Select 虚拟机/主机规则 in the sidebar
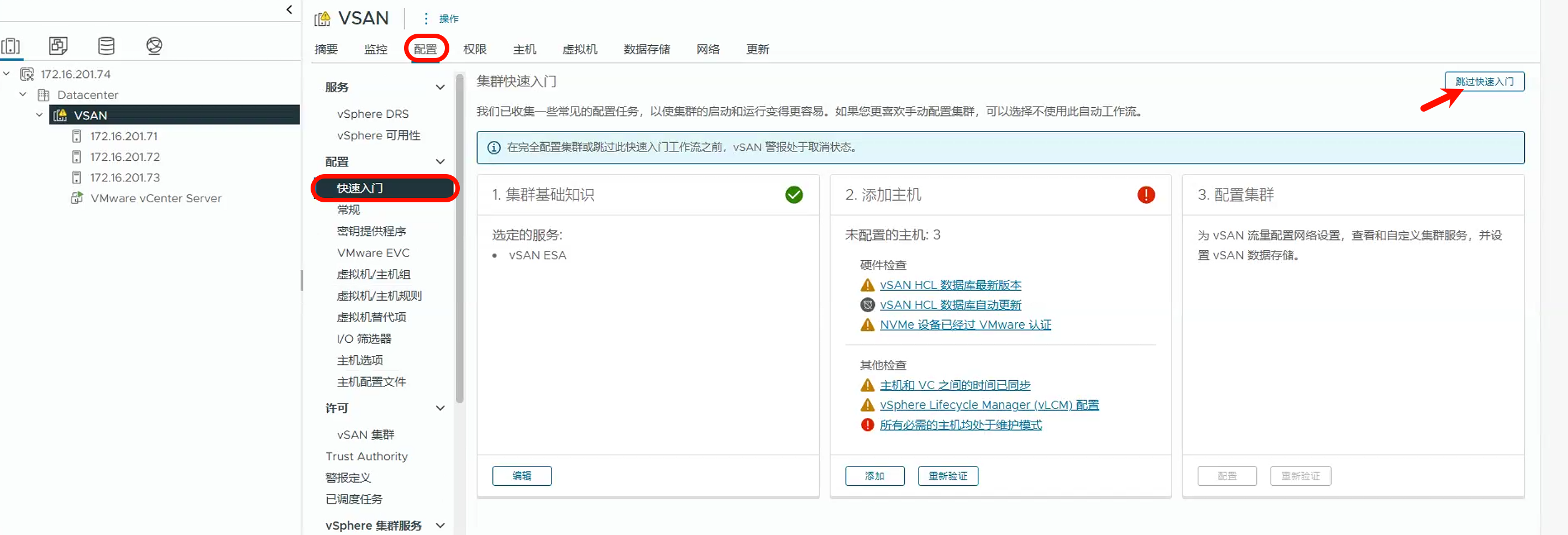 click(x=379, y=296)
